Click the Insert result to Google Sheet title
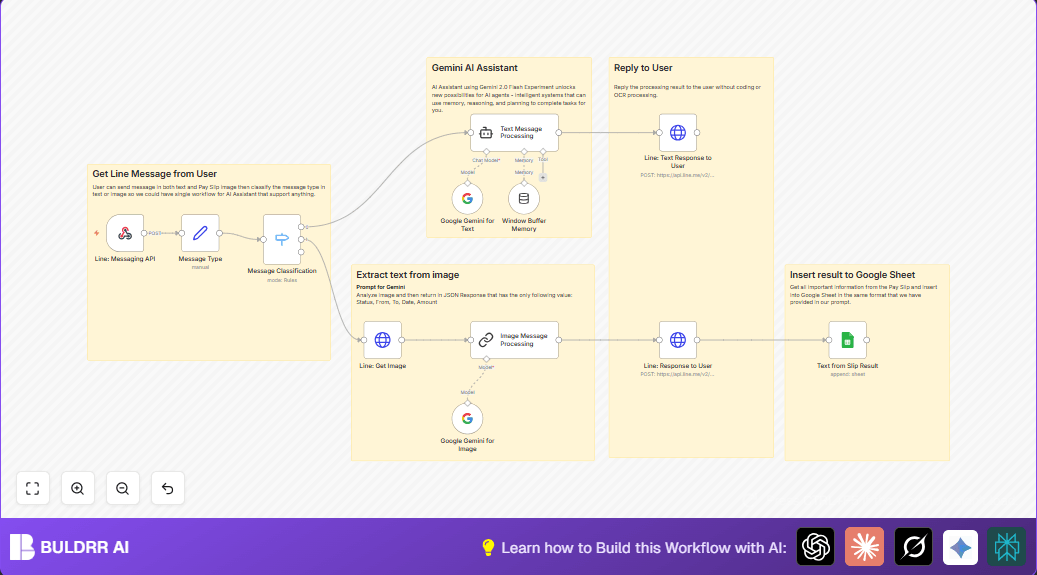The width and height of the screenshot is (1037, 575). [x=852, y=275]
